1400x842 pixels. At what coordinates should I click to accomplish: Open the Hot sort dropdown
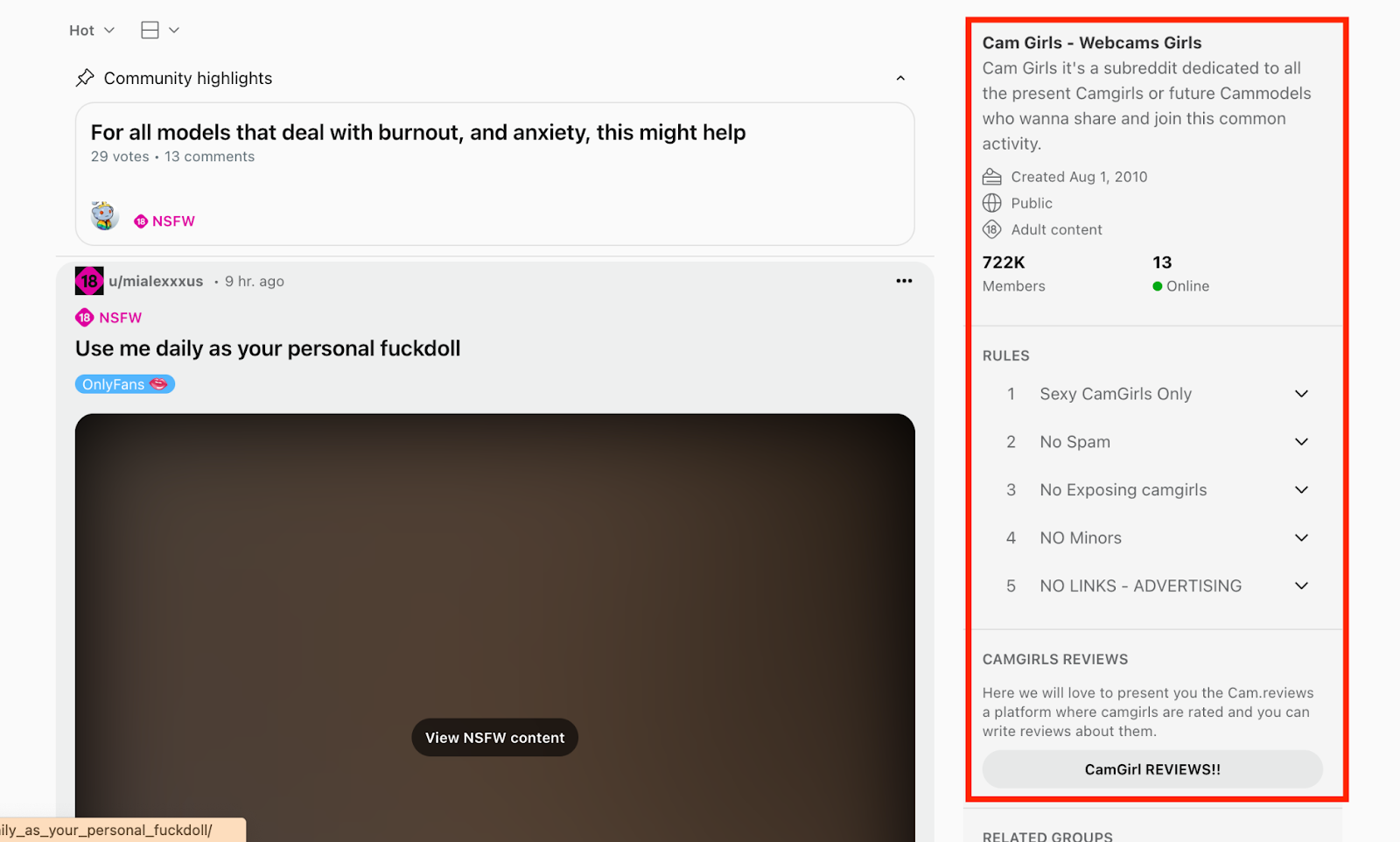coord(92,31)
